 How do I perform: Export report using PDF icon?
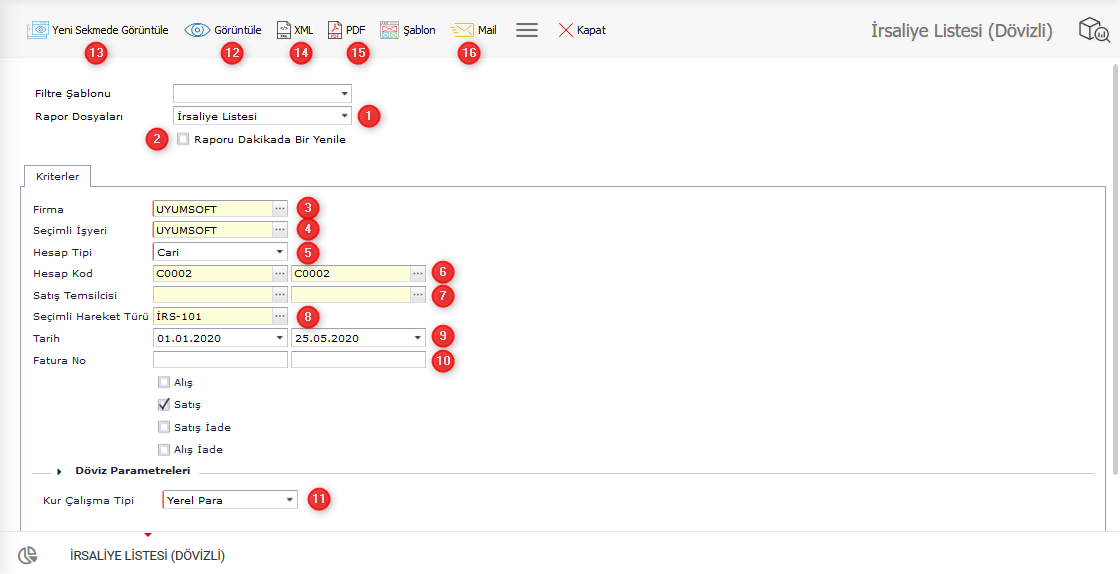336,30
